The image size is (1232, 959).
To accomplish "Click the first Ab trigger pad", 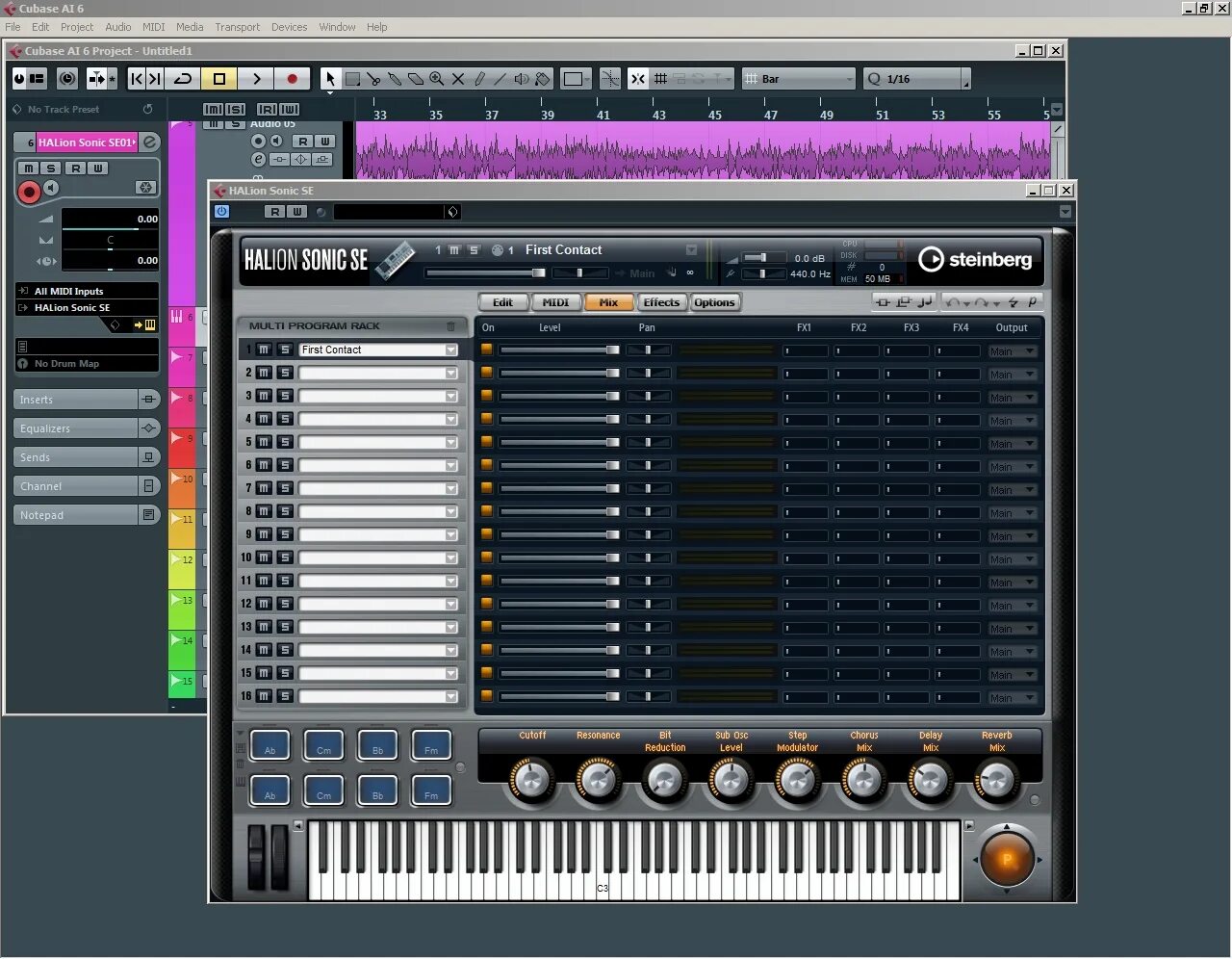I will [270, 744].
